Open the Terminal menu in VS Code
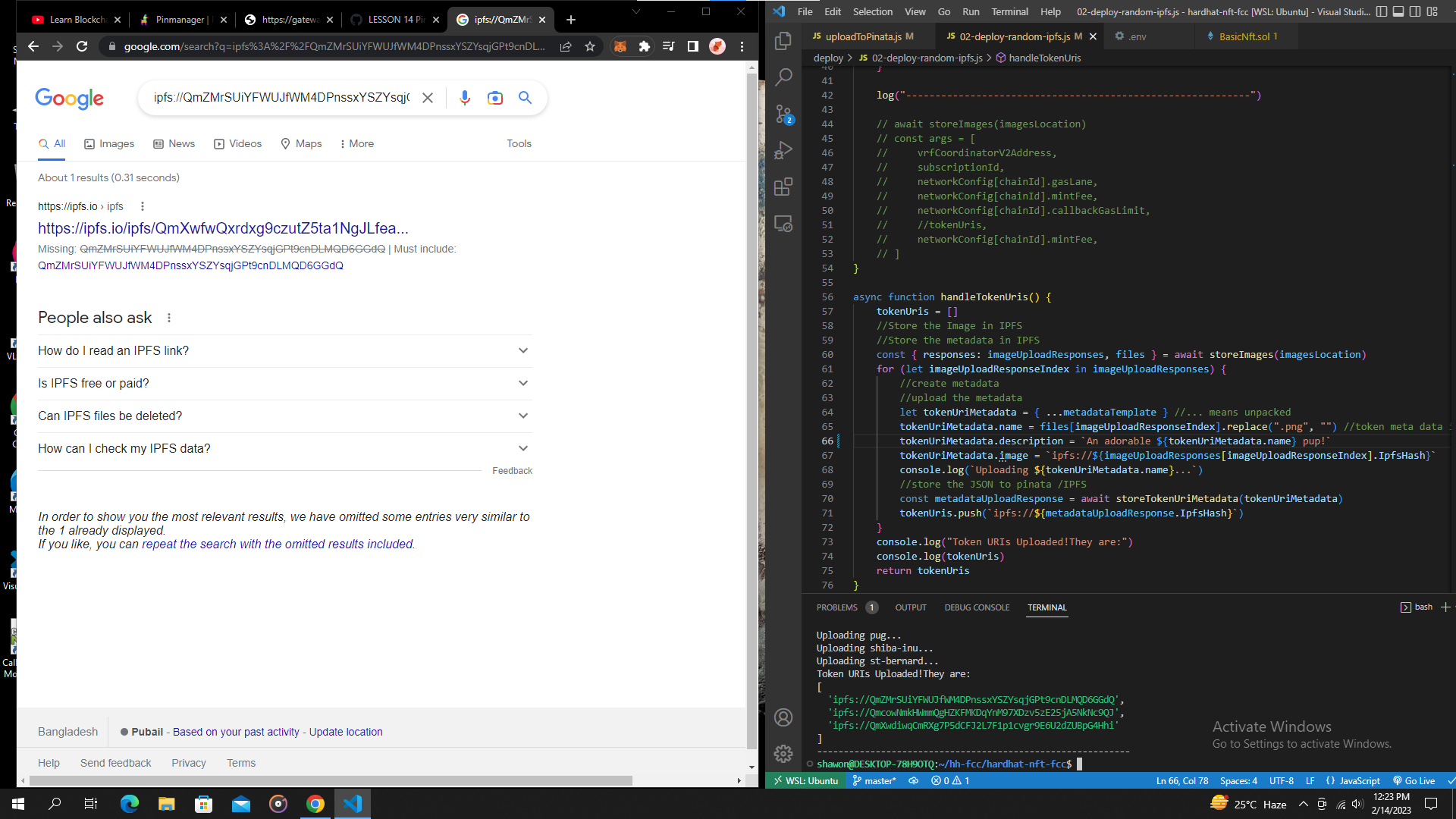This screenshot has width=1456, height=819. point(1009,11)
